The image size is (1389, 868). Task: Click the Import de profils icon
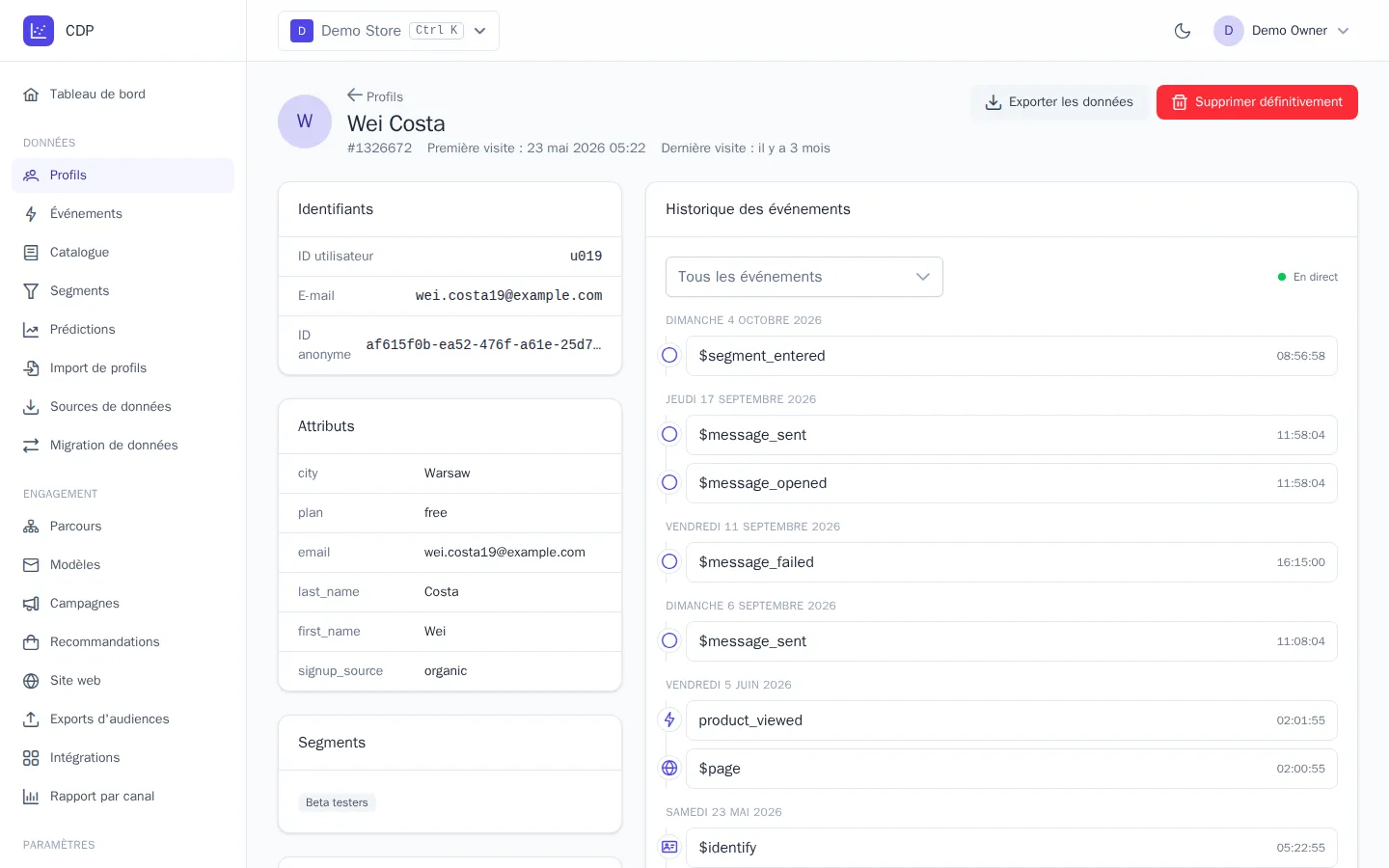31,368
